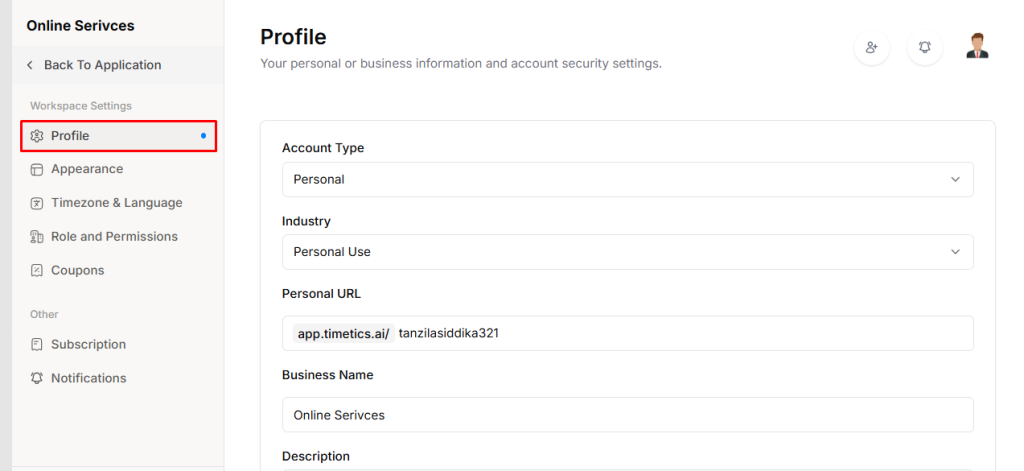
Task: Go to Appearance settings
Action: 87,169
